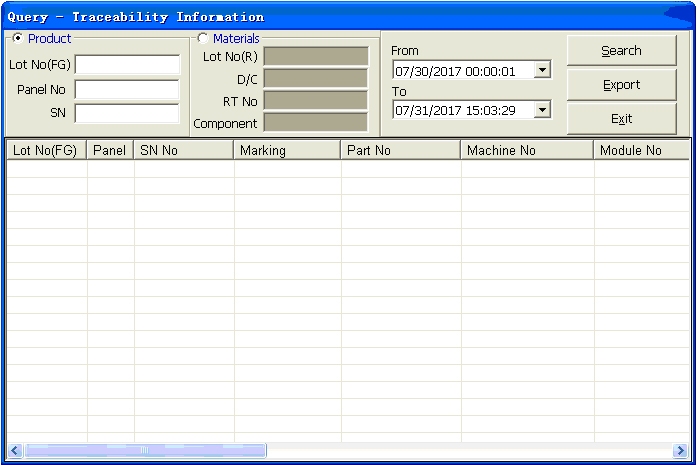Image resolution: width=697 pixels, height=465 pixels.
Task: Click the To date value 07/31/2017 15:03:29
Action: point(455,110)
